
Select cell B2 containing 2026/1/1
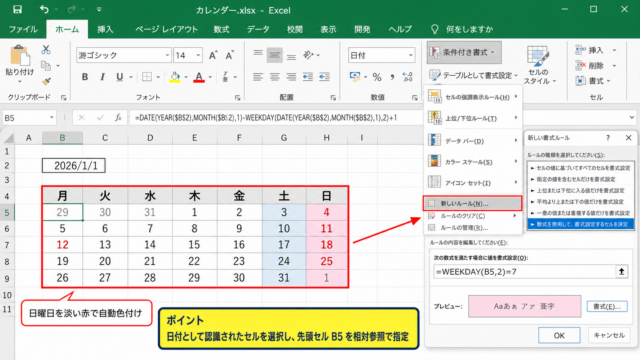coord(74,165)
